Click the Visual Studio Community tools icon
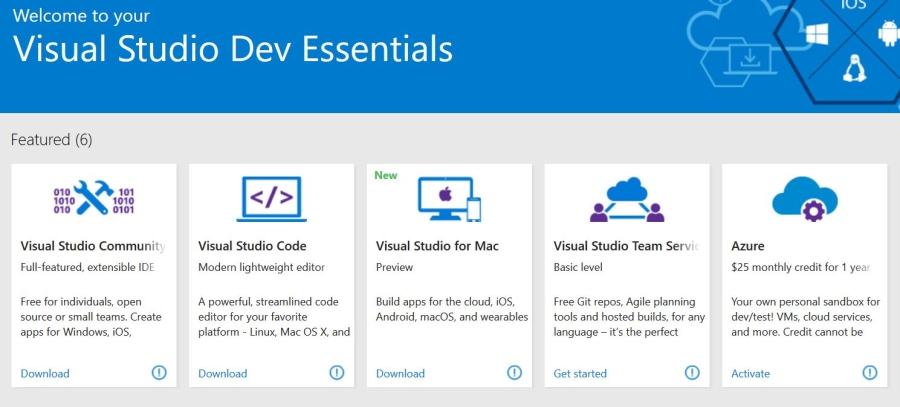Viewport: 900px width, 407px height. (94, 197)
